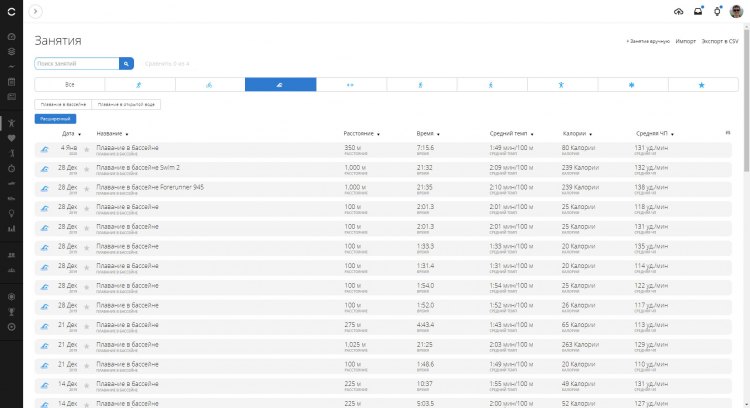Sort by Расстояние column arrow
Screen dimensions: 750x408
(378, 134)
